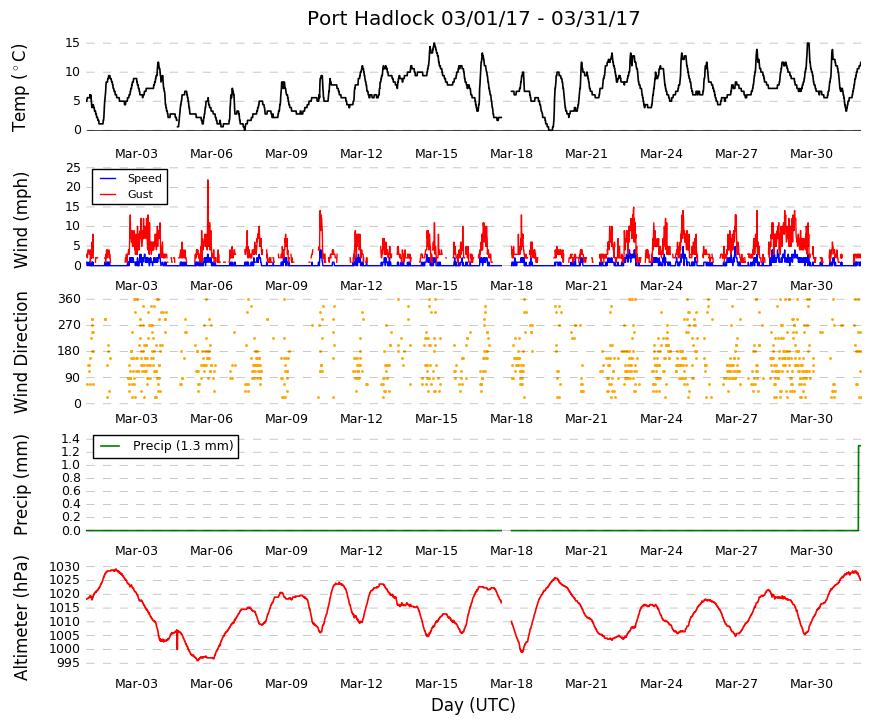
Task: Click the 22 mph gust spike near Mar-06
Action: [208, 181]
